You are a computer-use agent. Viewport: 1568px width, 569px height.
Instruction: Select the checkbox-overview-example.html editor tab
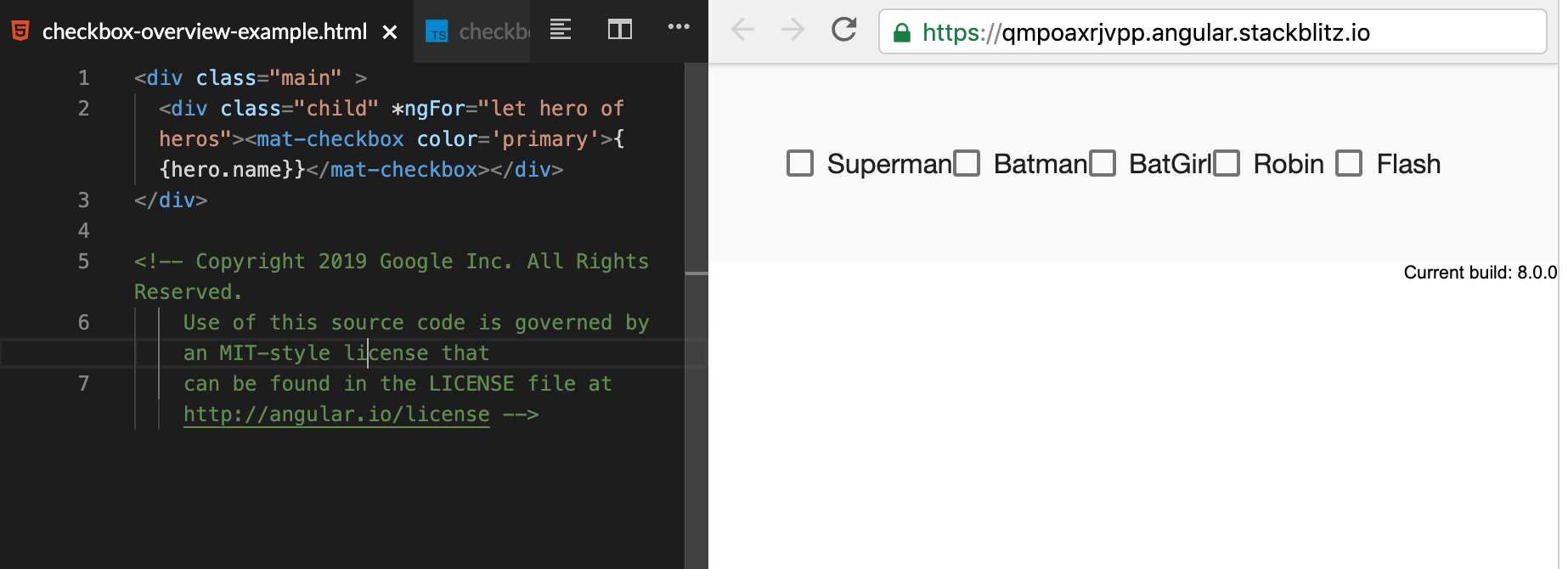tap(206, 31)
